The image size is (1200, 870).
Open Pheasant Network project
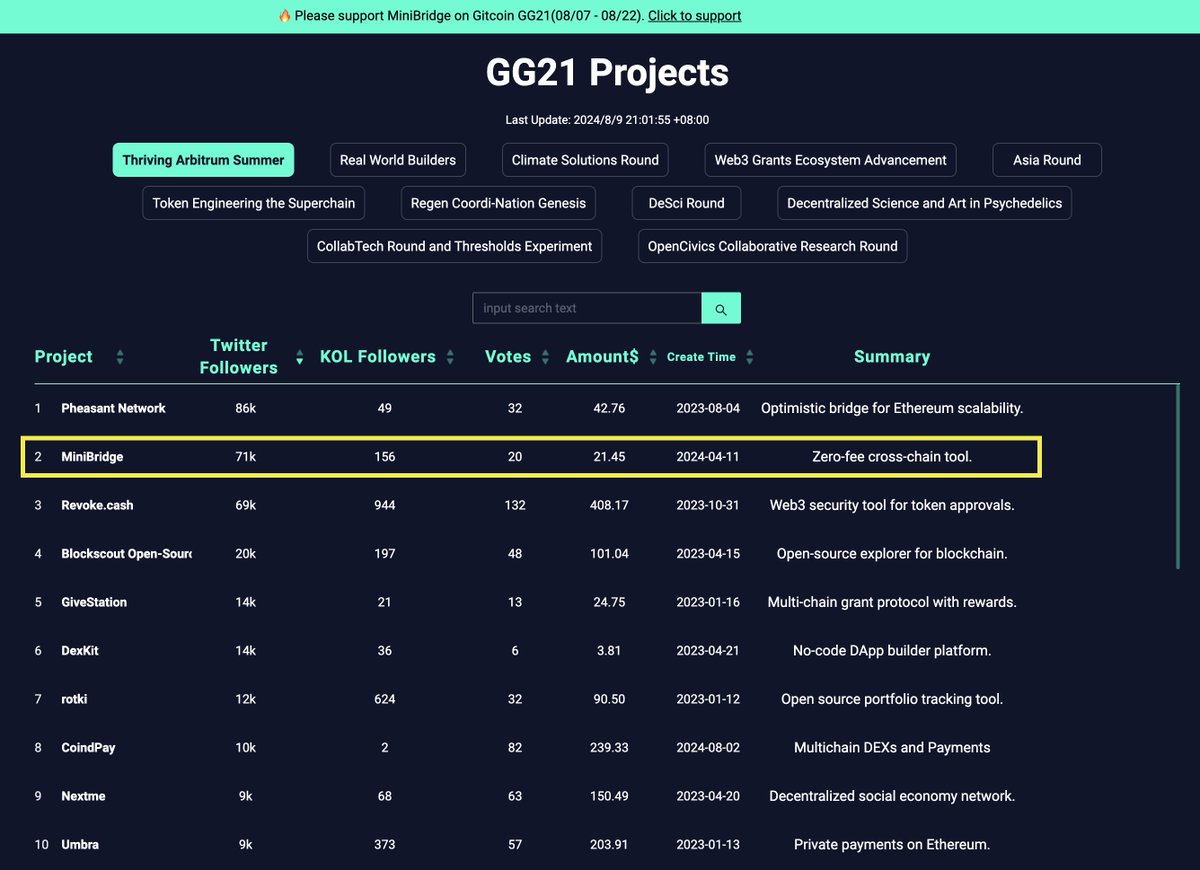click(113, 408)
